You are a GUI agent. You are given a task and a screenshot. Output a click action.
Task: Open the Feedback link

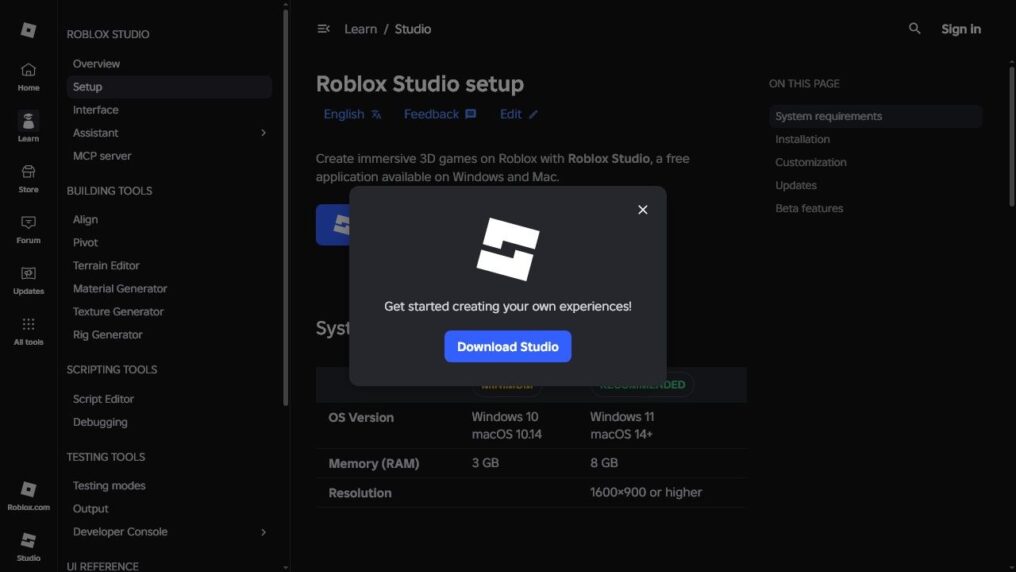pyautogui.click(x=440, y=114)
